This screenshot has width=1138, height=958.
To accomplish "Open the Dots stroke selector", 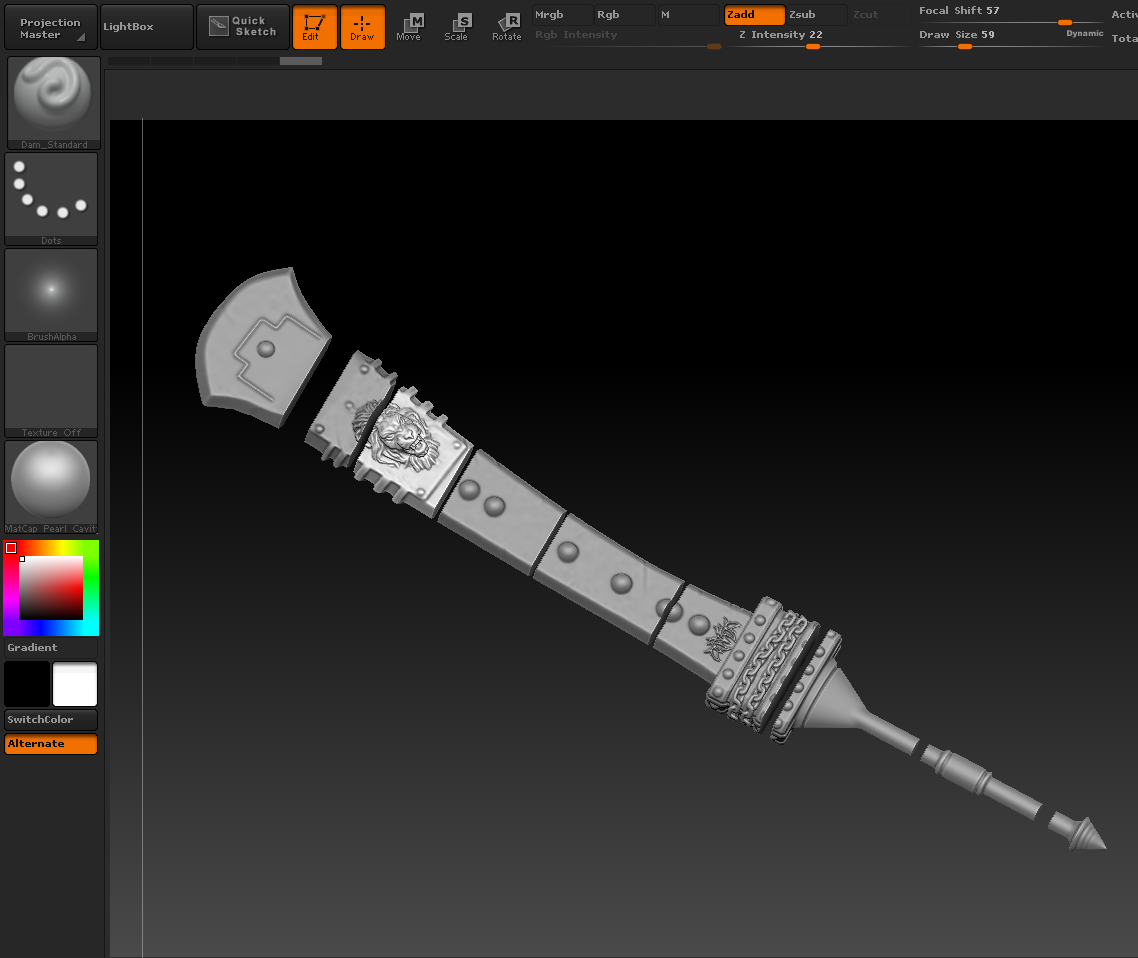I will 51,195.
